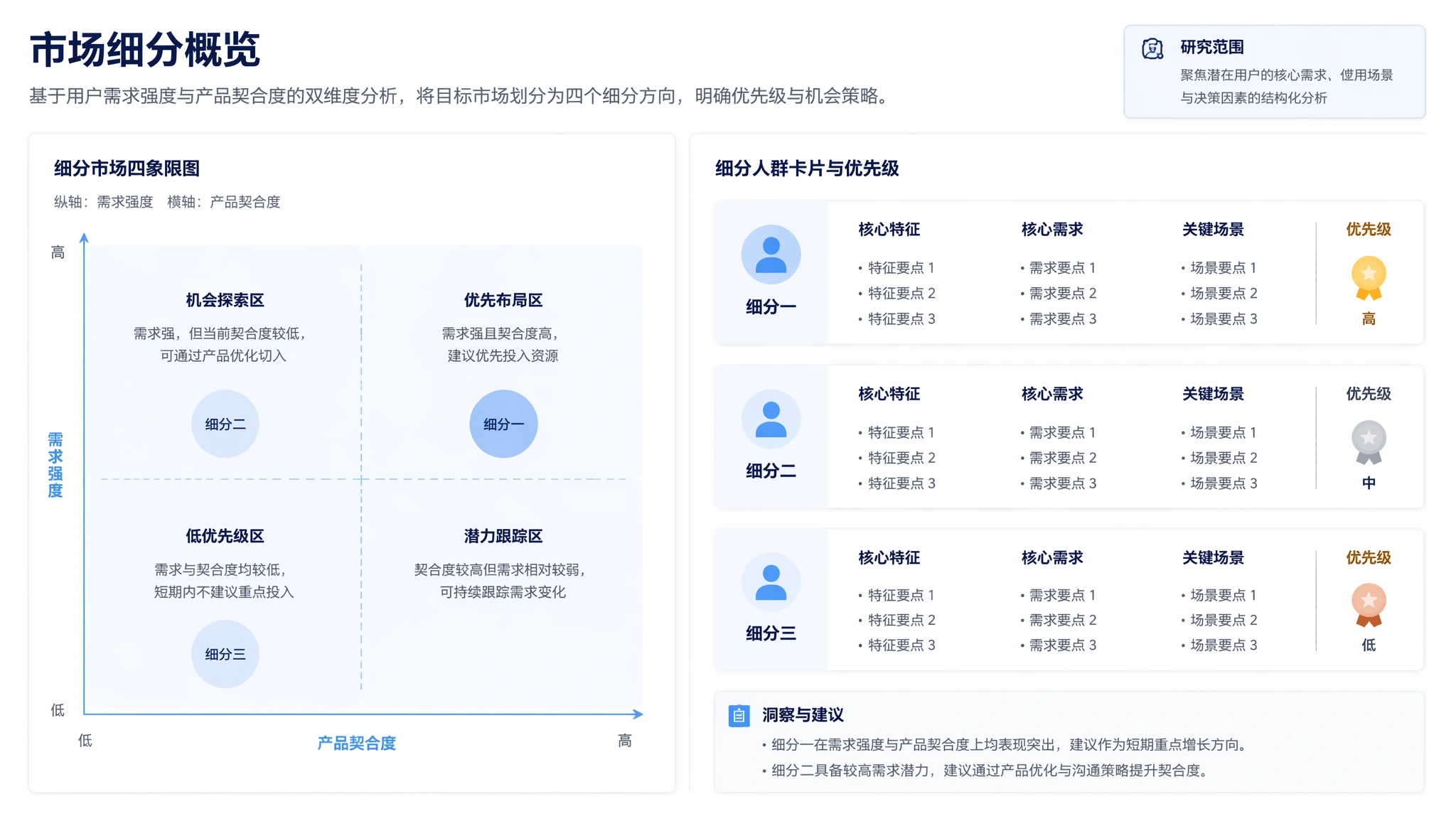Click the 潜力跟踪区 quadrant title
This screenshot has height=819, width=1456.
pos(503,536)
